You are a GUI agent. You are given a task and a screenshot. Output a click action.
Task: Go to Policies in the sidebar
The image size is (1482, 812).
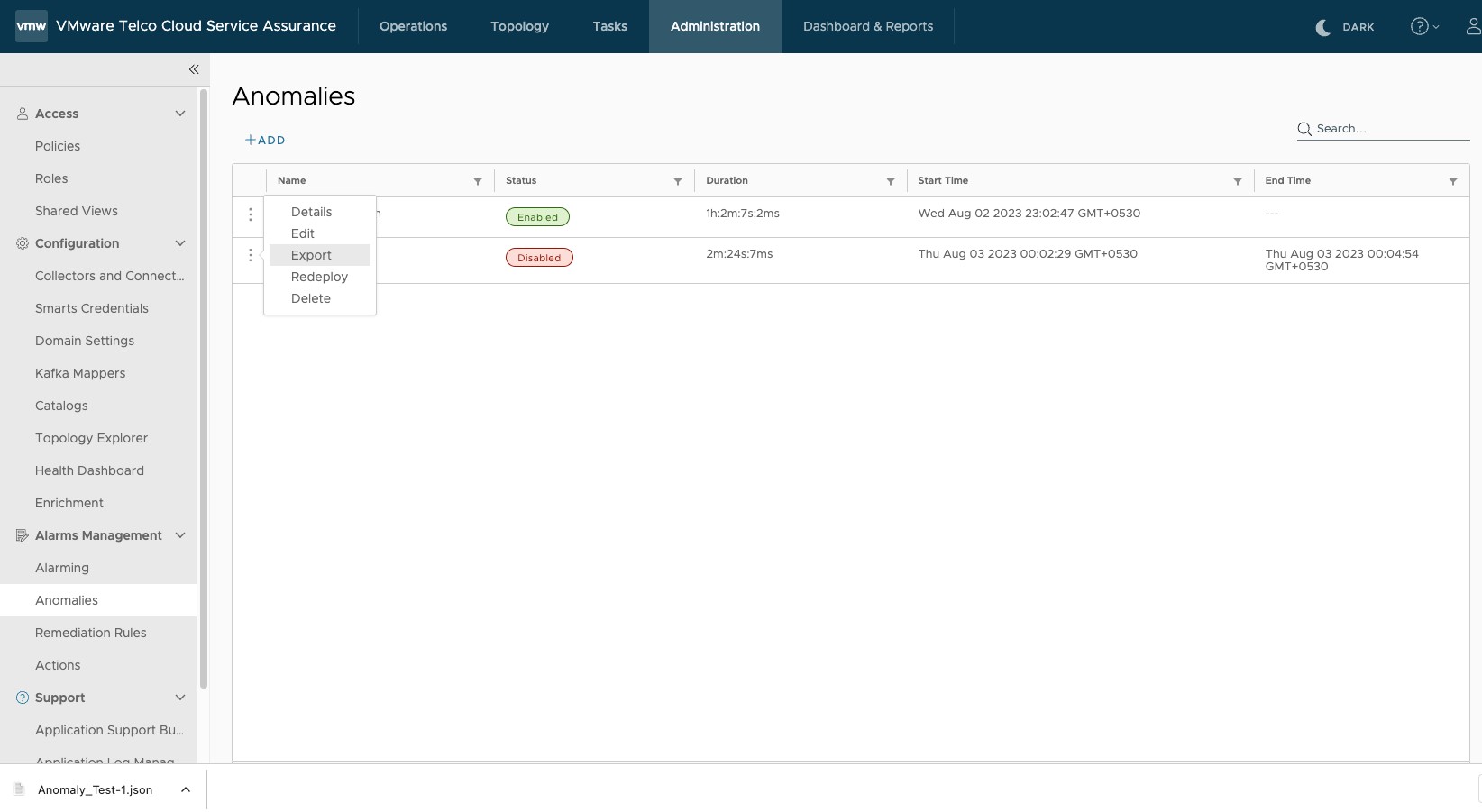point(58,146)
